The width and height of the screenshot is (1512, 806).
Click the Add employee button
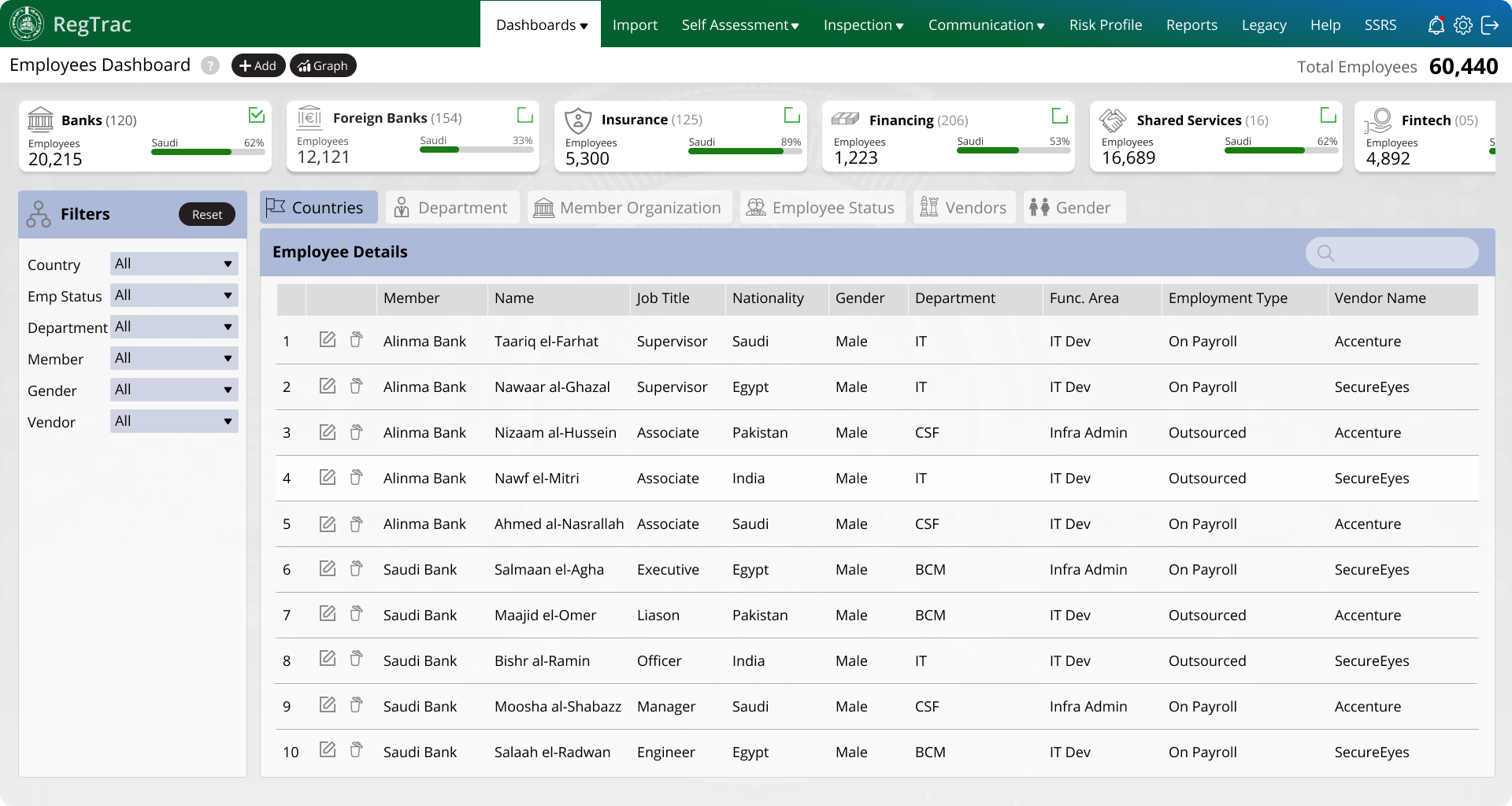coord(258,65)
